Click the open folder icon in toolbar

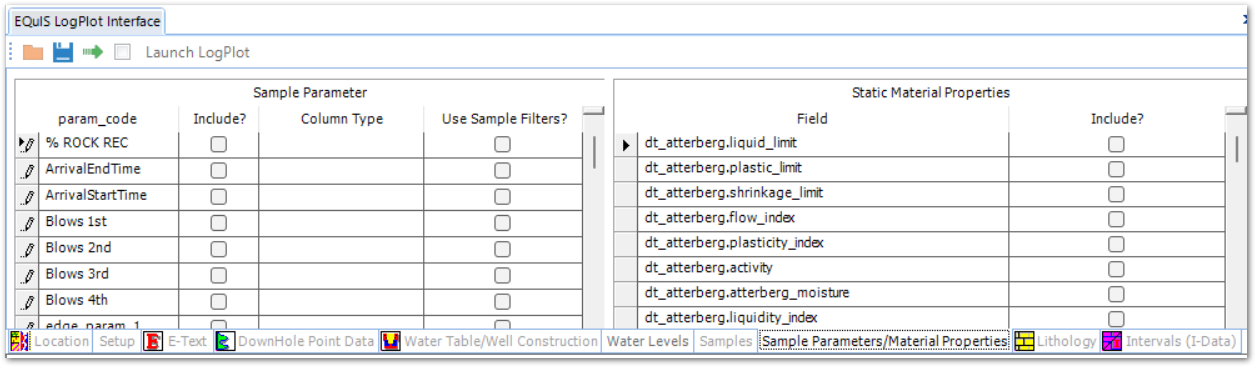click(x=33, y=52)
